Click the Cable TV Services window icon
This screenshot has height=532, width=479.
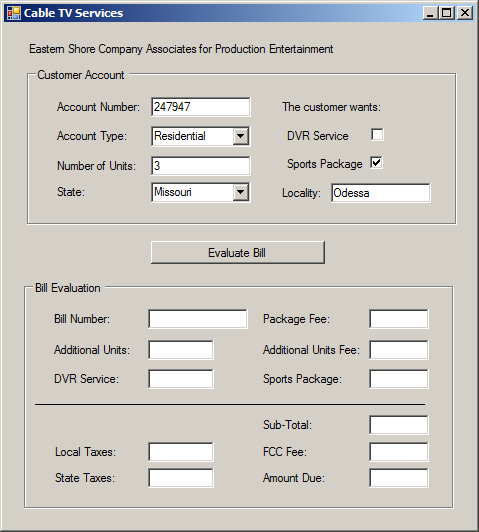tap(14, 13)
